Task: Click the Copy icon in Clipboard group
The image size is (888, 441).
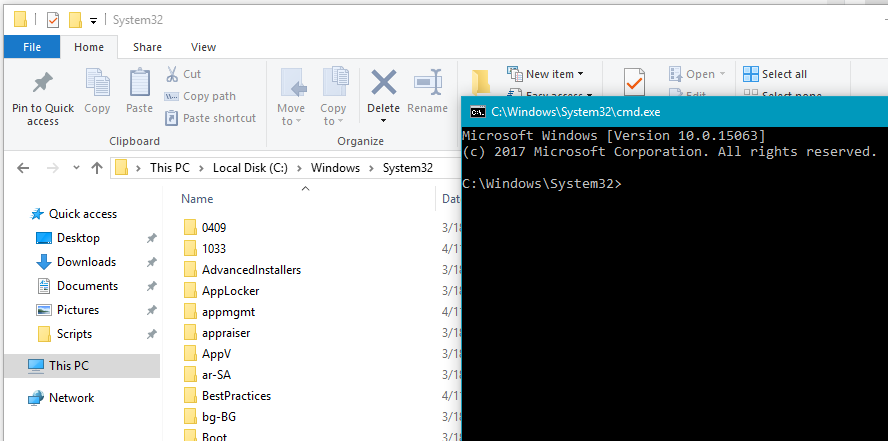Action: [97, 85]
